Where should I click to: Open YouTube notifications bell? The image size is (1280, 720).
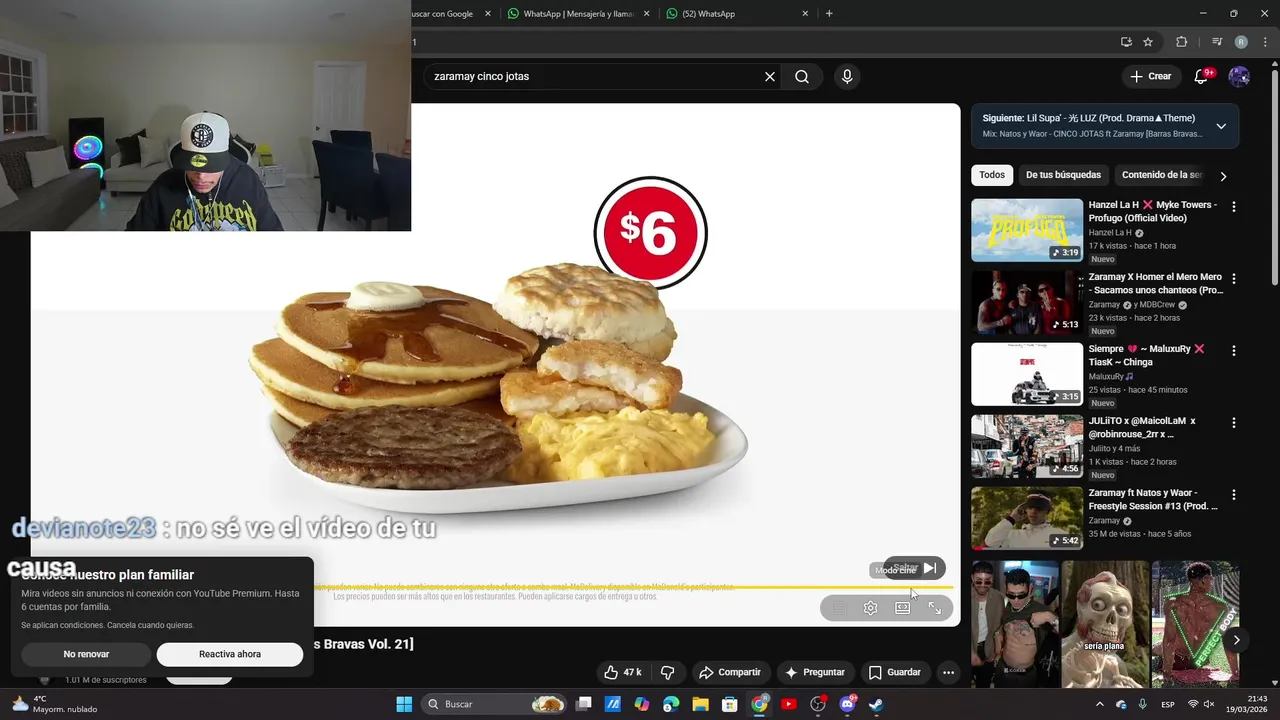(1202, 76)
